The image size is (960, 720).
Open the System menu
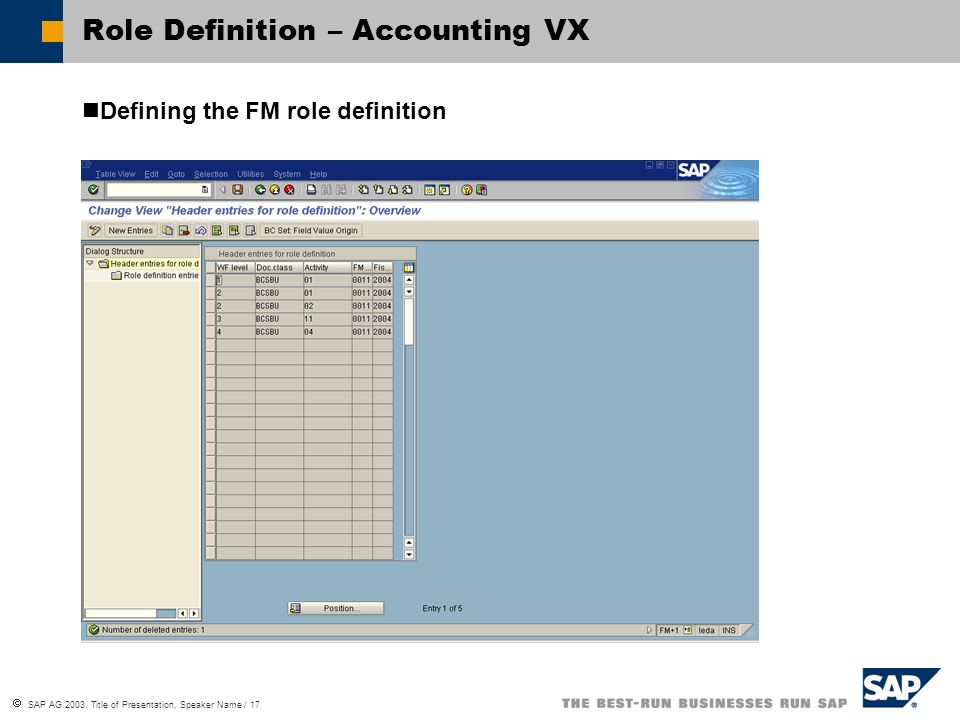click(287, 174)
